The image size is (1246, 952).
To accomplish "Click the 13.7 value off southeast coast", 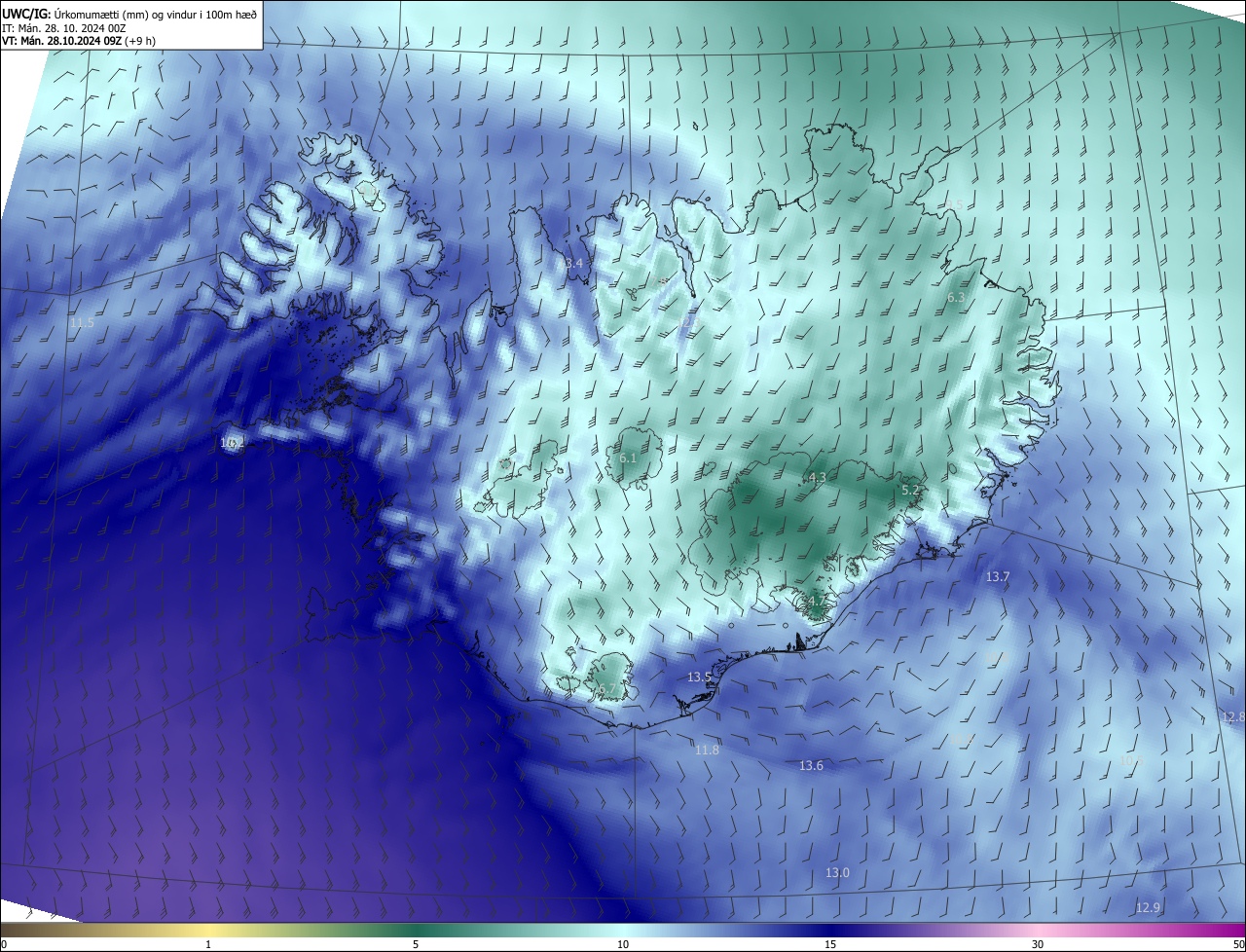I will tap(998, 577).
